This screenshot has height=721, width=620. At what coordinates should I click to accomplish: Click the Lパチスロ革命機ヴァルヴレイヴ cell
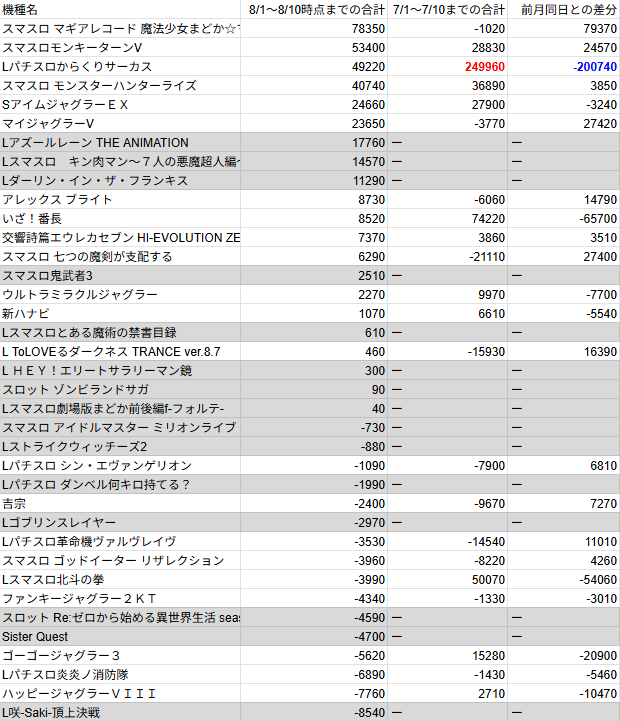coord(120,542)
